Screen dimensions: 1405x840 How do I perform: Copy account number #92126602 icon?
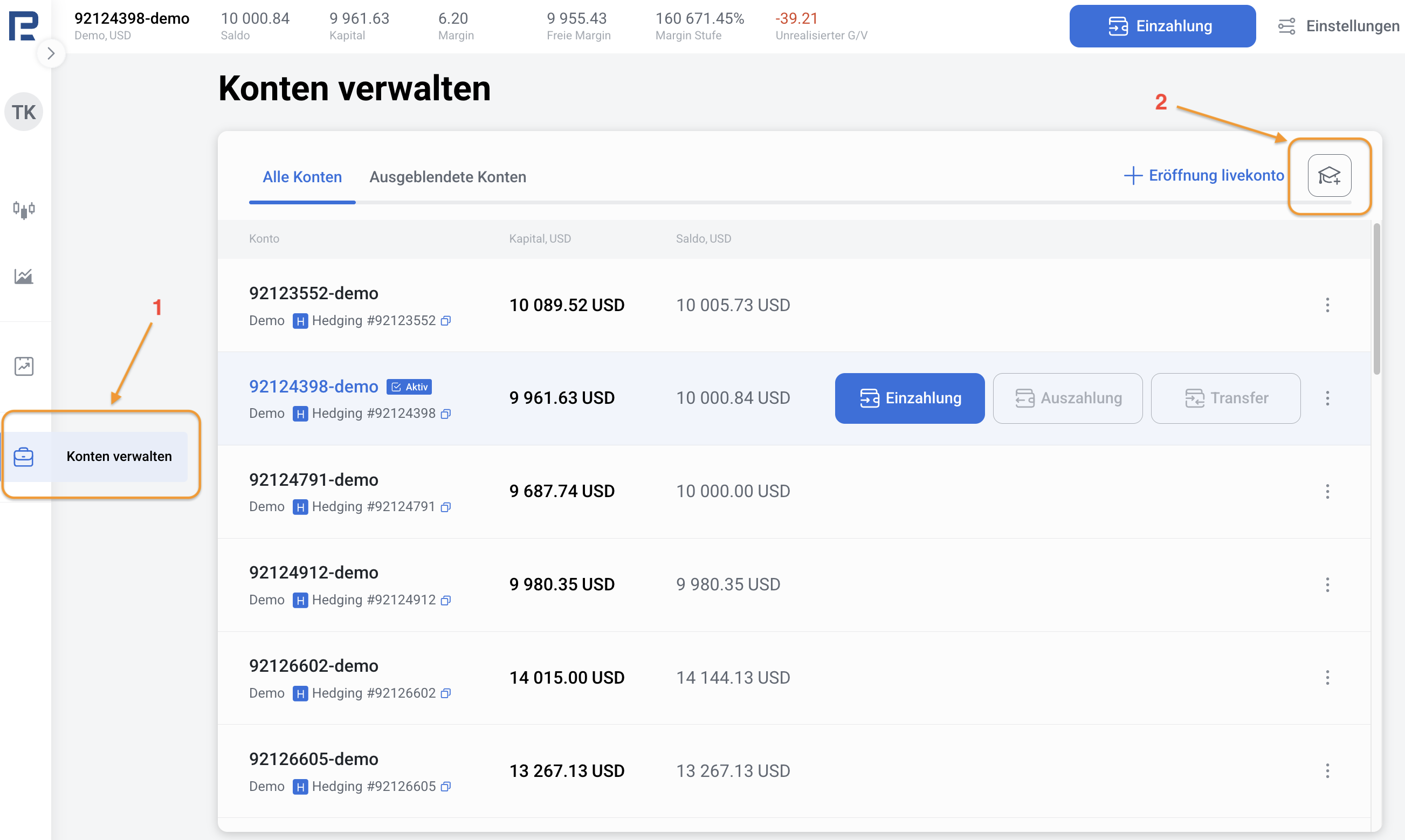pos(446,693)
